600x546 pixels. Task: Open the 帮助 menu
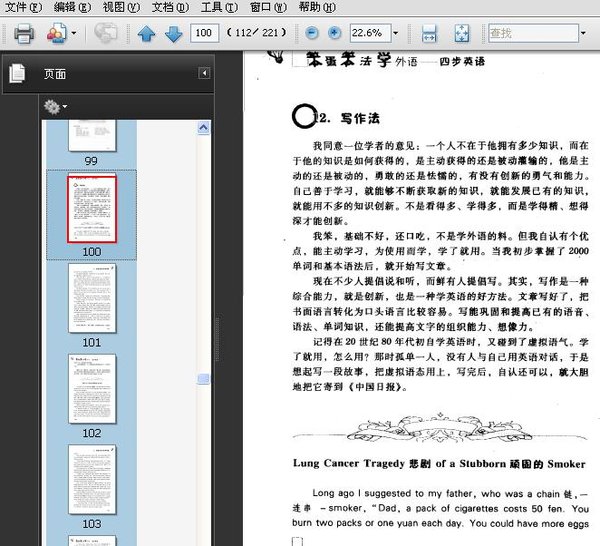pyautogui.click(x=317, y=7)
